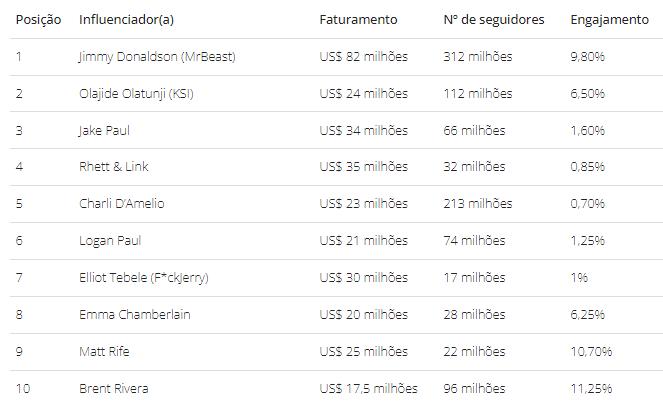663x403 pixels.
Task: Select the US$ 17,5 milhões revenue cell
Action: coord(368,388)
